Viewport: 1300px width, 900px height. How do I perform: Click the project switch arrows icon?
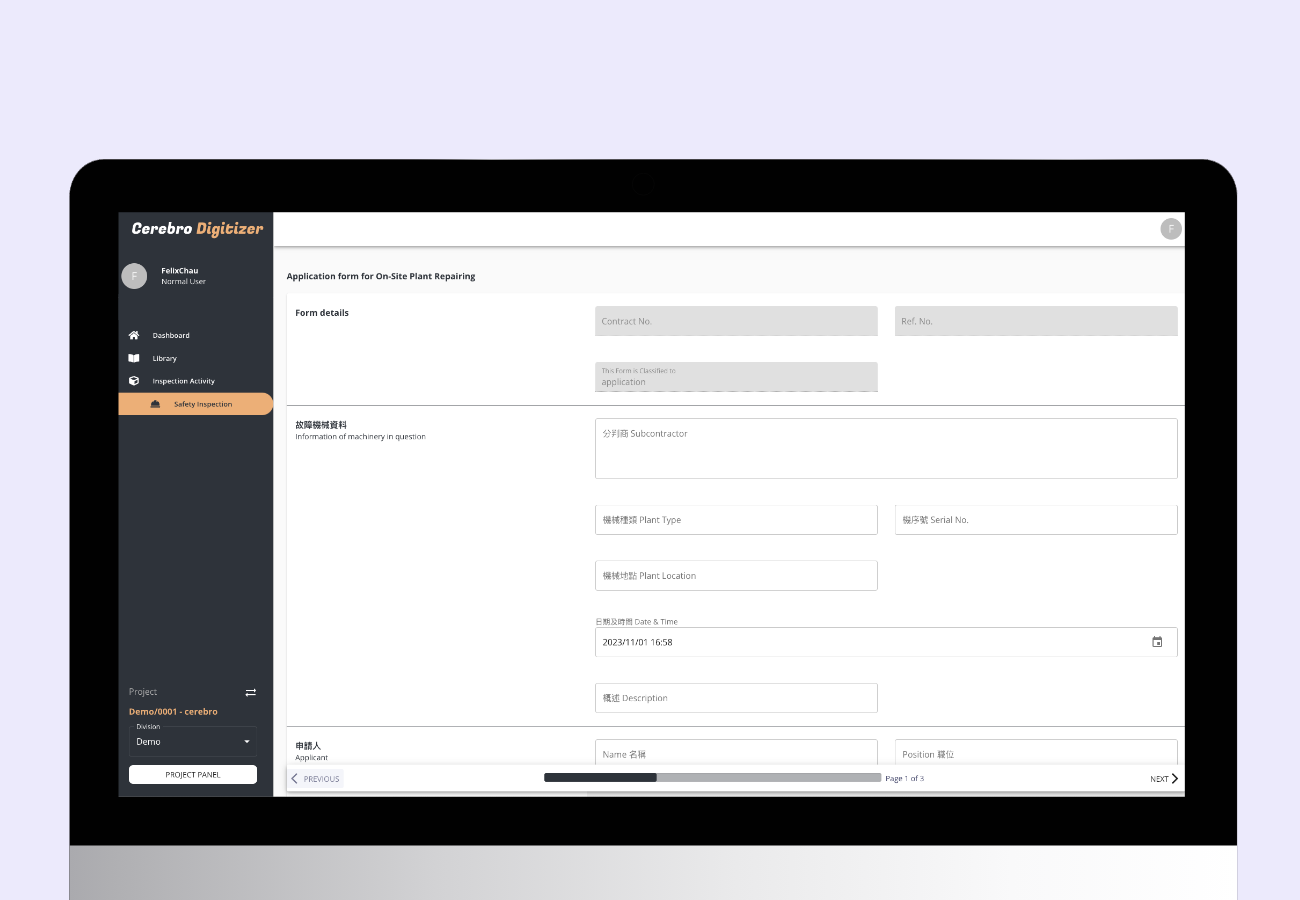251,692
